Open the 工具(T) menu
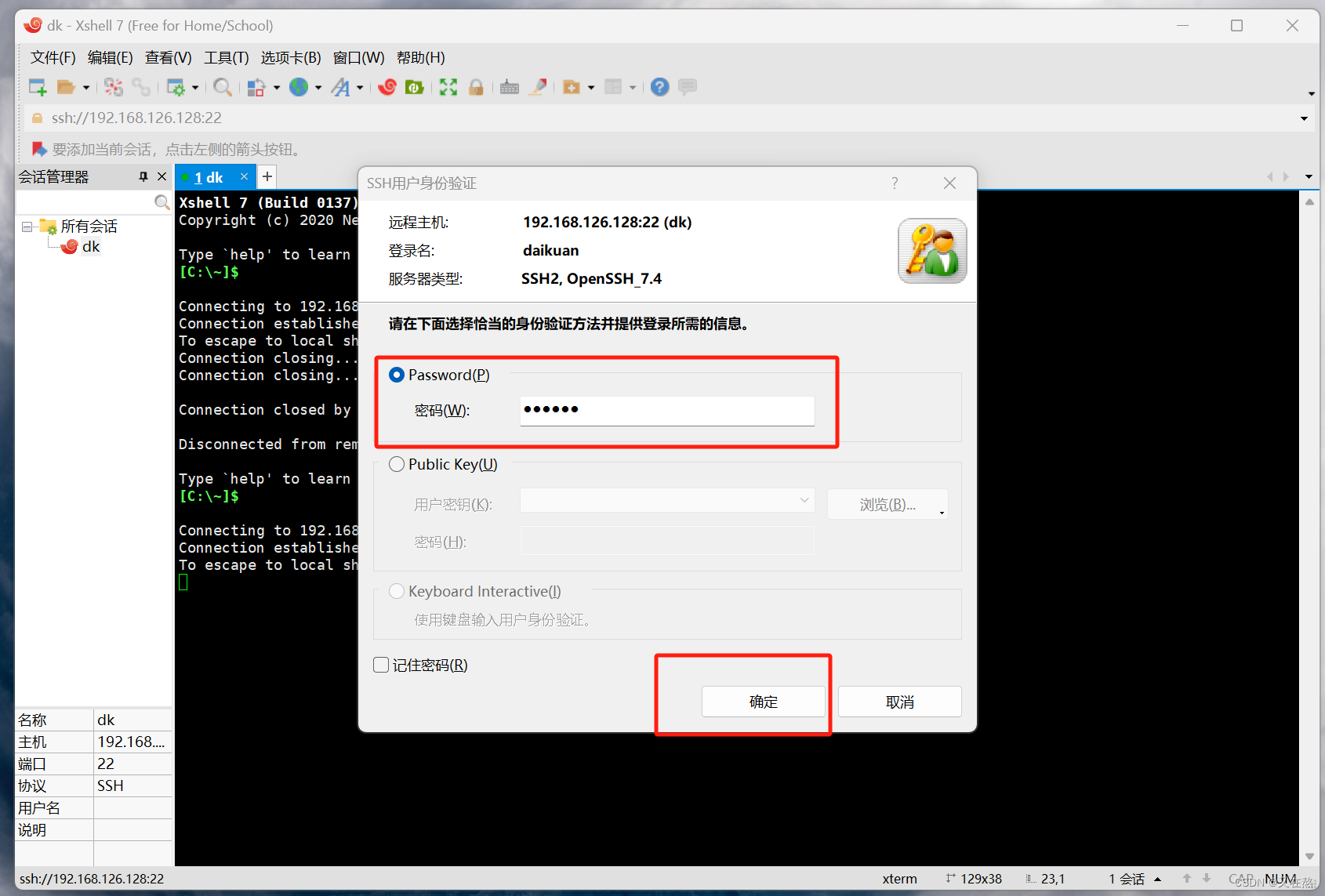Viewport: 1325px width, 896px height. (227, 57)
